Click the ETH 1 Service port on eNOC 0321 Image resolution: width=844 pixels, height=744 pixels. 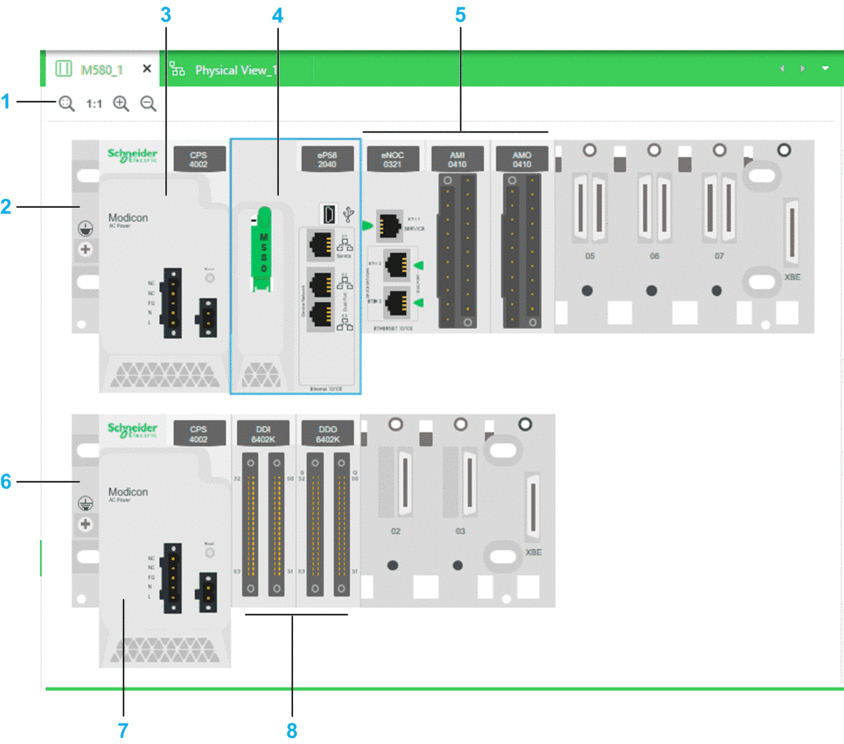click(389, 224)
